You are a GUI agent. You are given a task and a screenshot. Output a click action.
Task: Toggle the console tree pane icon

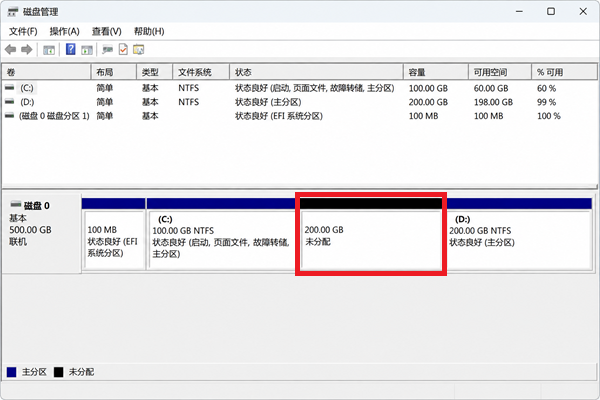coord(49,50)
